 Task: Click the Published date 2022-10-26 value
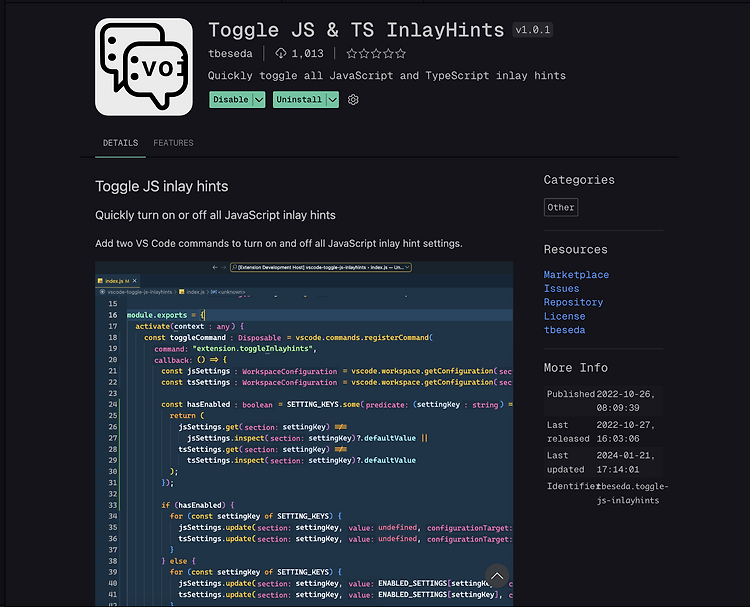[626, 401]
